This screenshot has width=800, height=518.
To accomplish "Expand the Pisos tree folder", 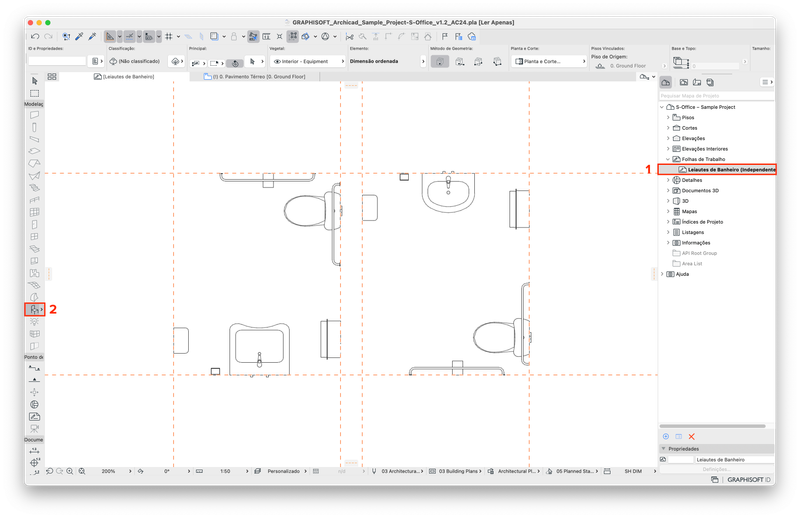I will click(668, 117).
